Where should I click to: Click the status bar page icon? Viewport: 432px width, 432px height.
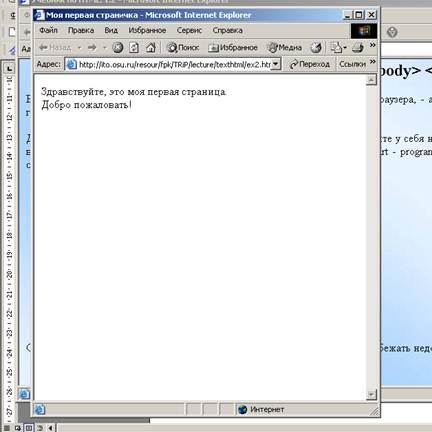click(x=40, y=409)
